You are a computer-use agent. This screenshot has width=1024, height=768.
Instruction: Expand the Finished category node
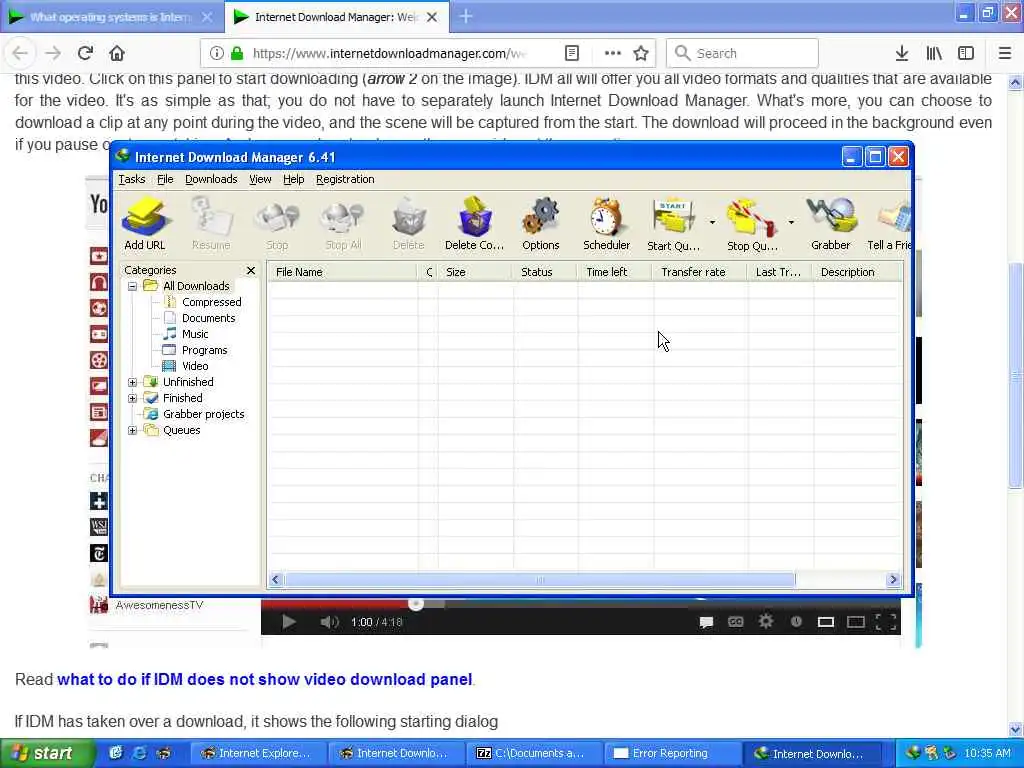(x=133, y=398)
